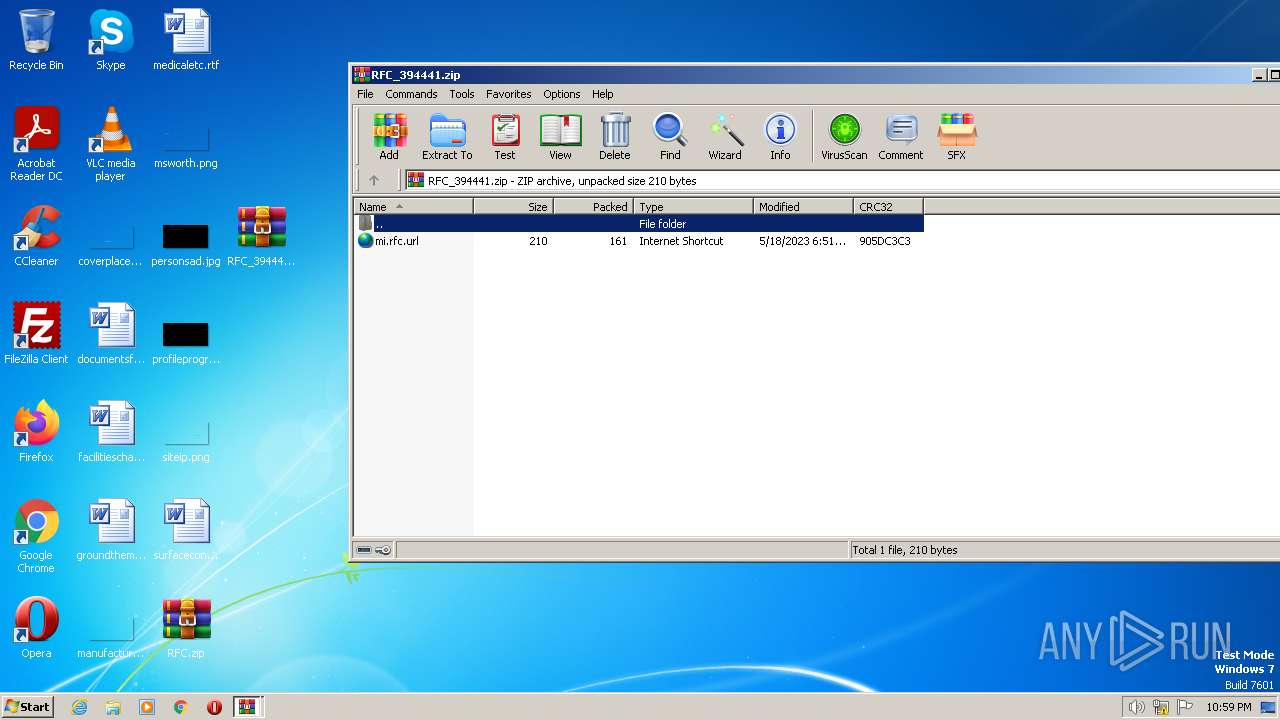Open the Options menu
Image resolution: width=1280 pixels, height=720 pixels.
(x=562, y=94)
